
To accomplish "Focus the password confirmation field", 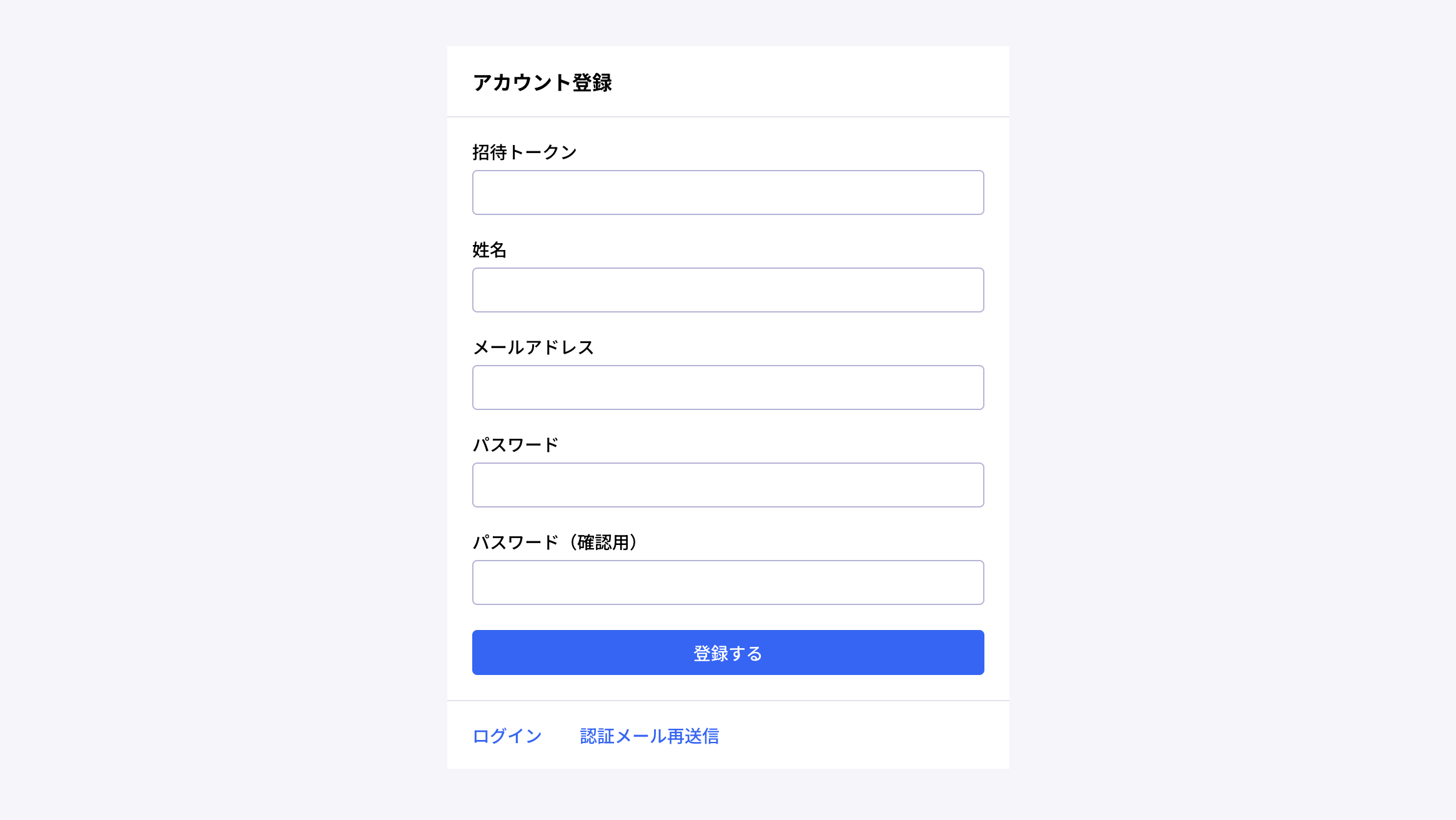I will coord(728,582).
